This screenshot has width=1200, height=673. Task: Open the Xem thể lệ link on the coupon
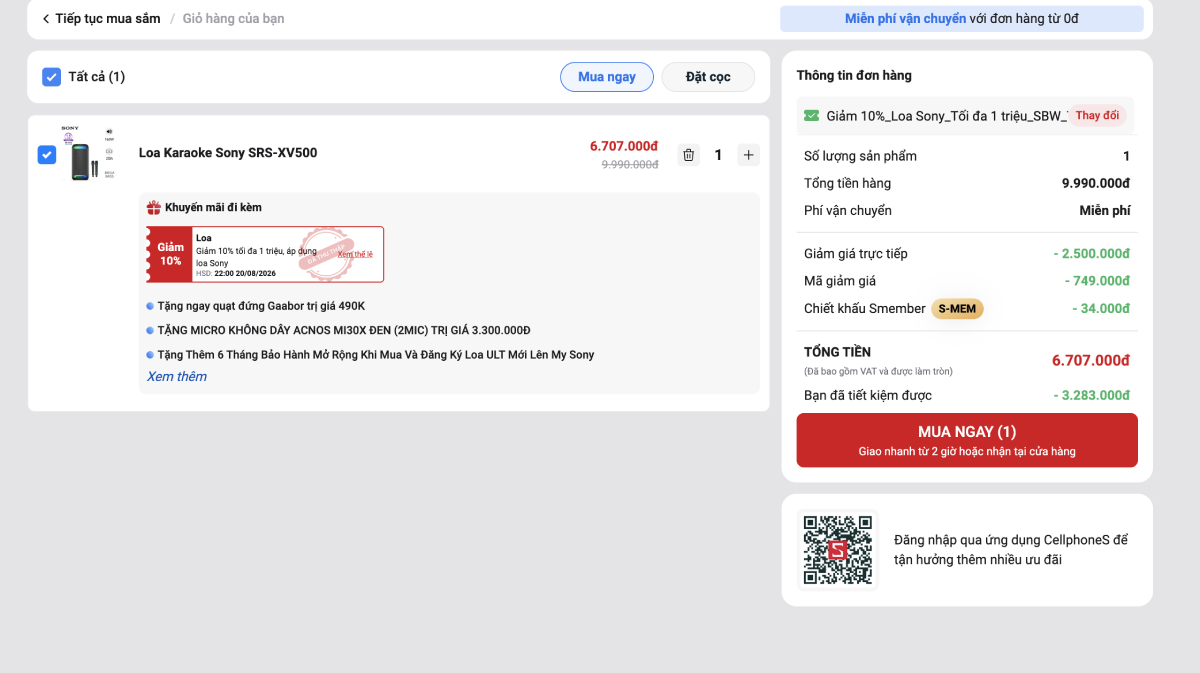coord(355,254)
